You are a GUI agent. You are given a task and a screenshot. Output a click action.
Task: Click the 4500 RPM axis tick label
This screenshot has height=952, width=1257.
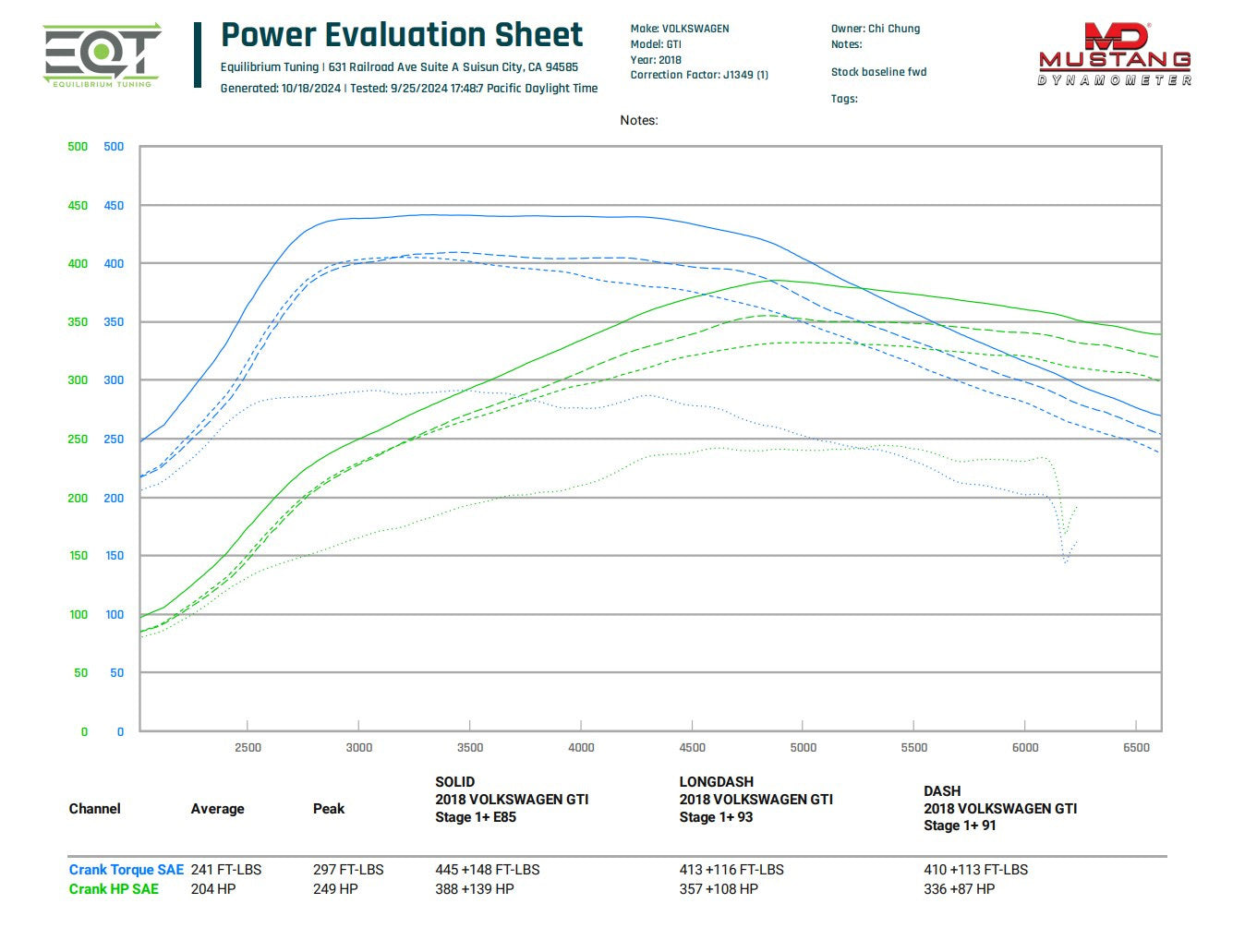[x=693, y=748]
